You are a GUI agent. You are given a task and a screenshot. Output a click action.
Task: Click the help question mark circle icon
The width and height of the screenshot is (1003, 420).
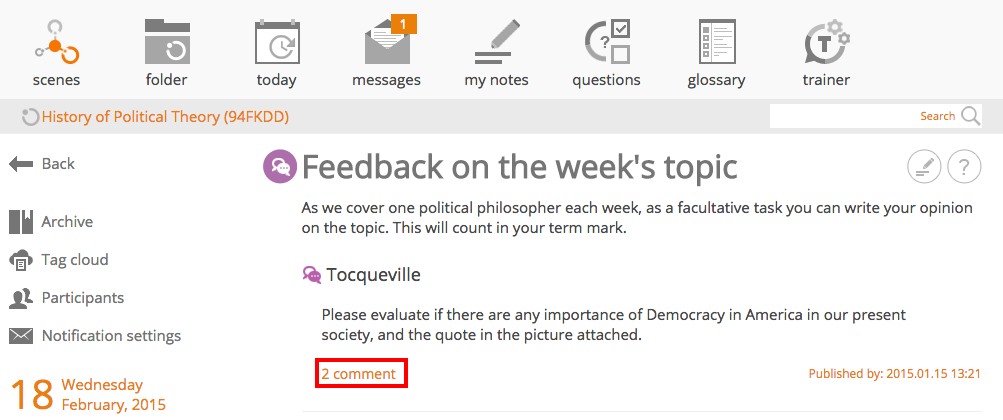coord(964,167)
